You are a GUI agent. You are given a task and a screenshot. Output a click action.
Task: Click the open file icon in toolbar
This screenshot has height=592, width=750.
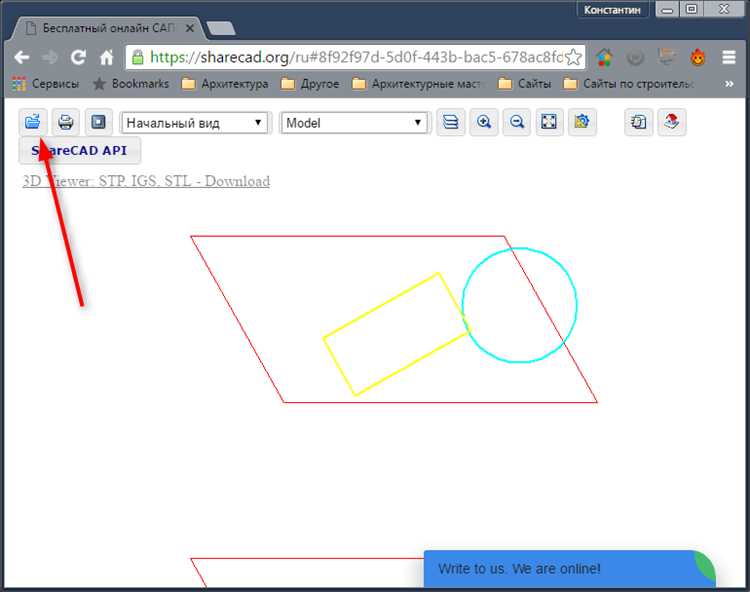click(x=33, y=123)
